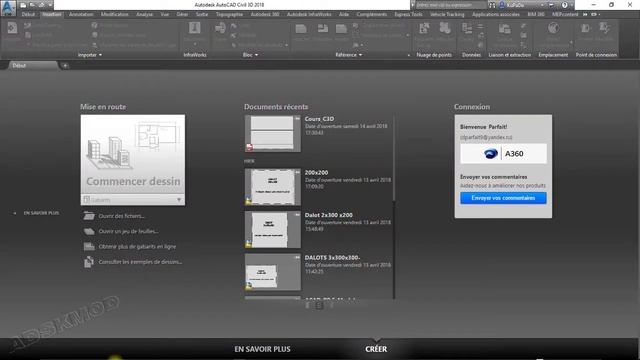Switch to the Annotation ribbon tab
Screen dimensions: 640x360
[81, 14]
